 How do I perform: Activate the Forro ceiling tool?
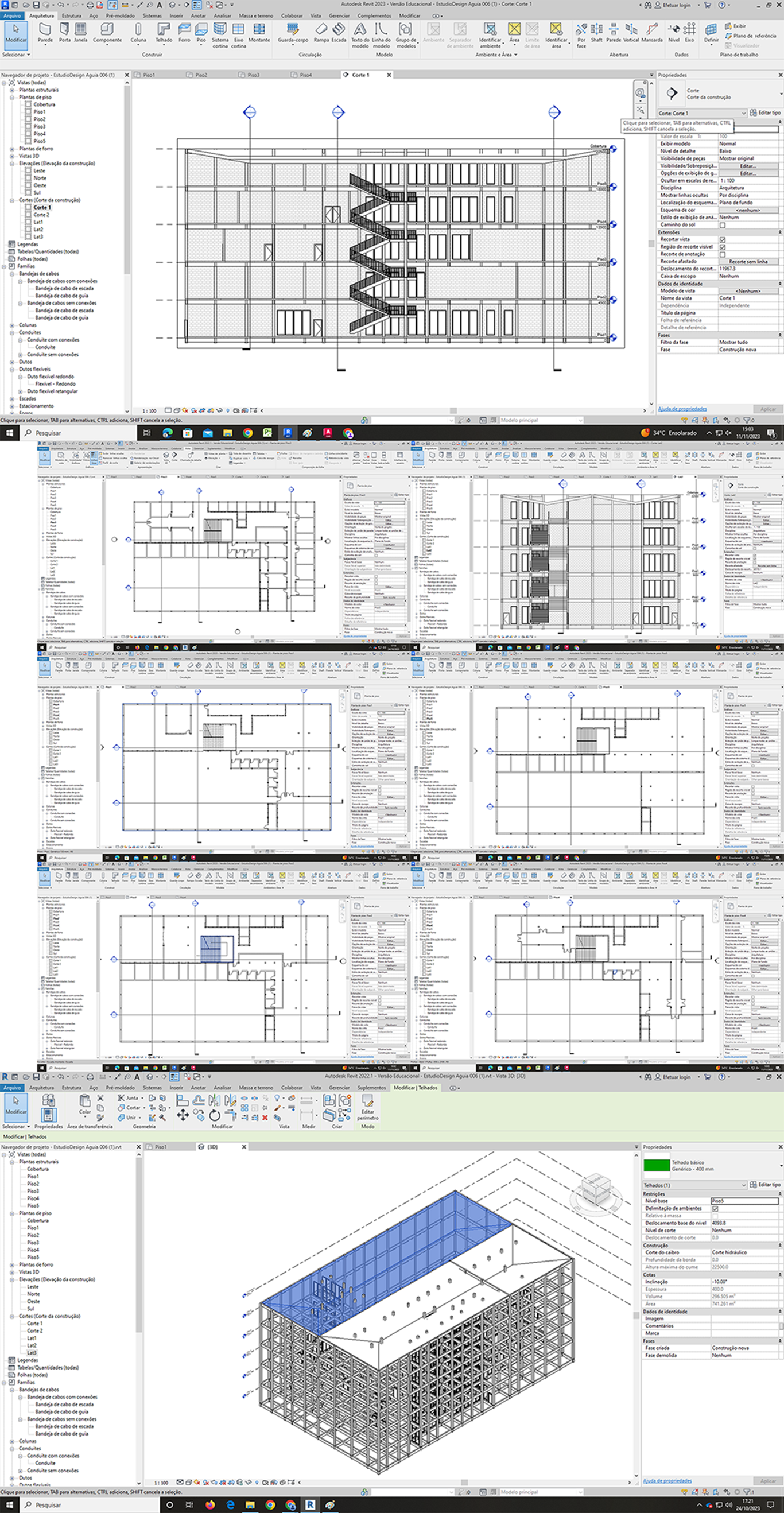(x=184, y=33)
